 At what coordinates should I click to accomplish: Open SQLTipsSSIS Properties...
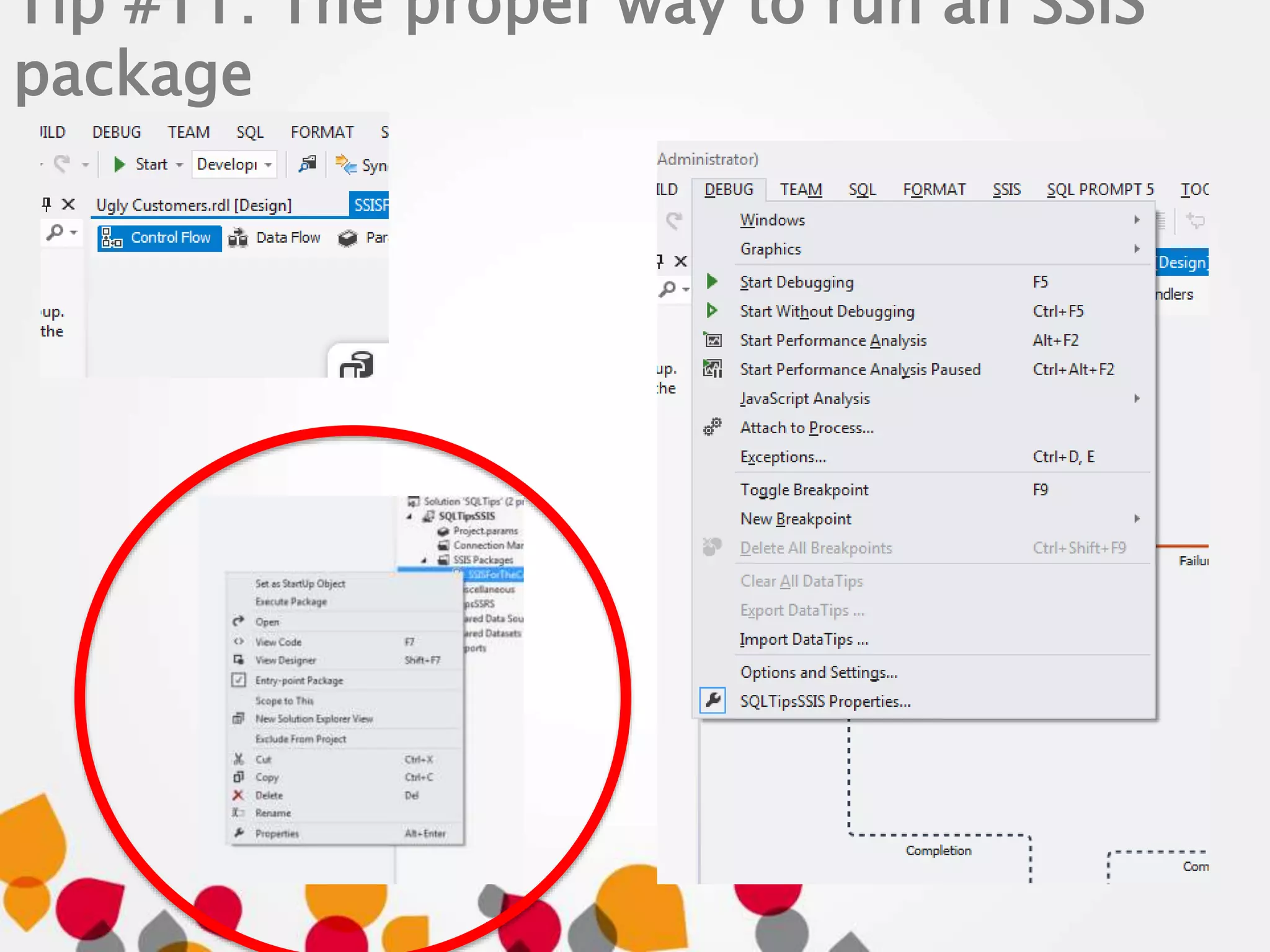point(924,702)
